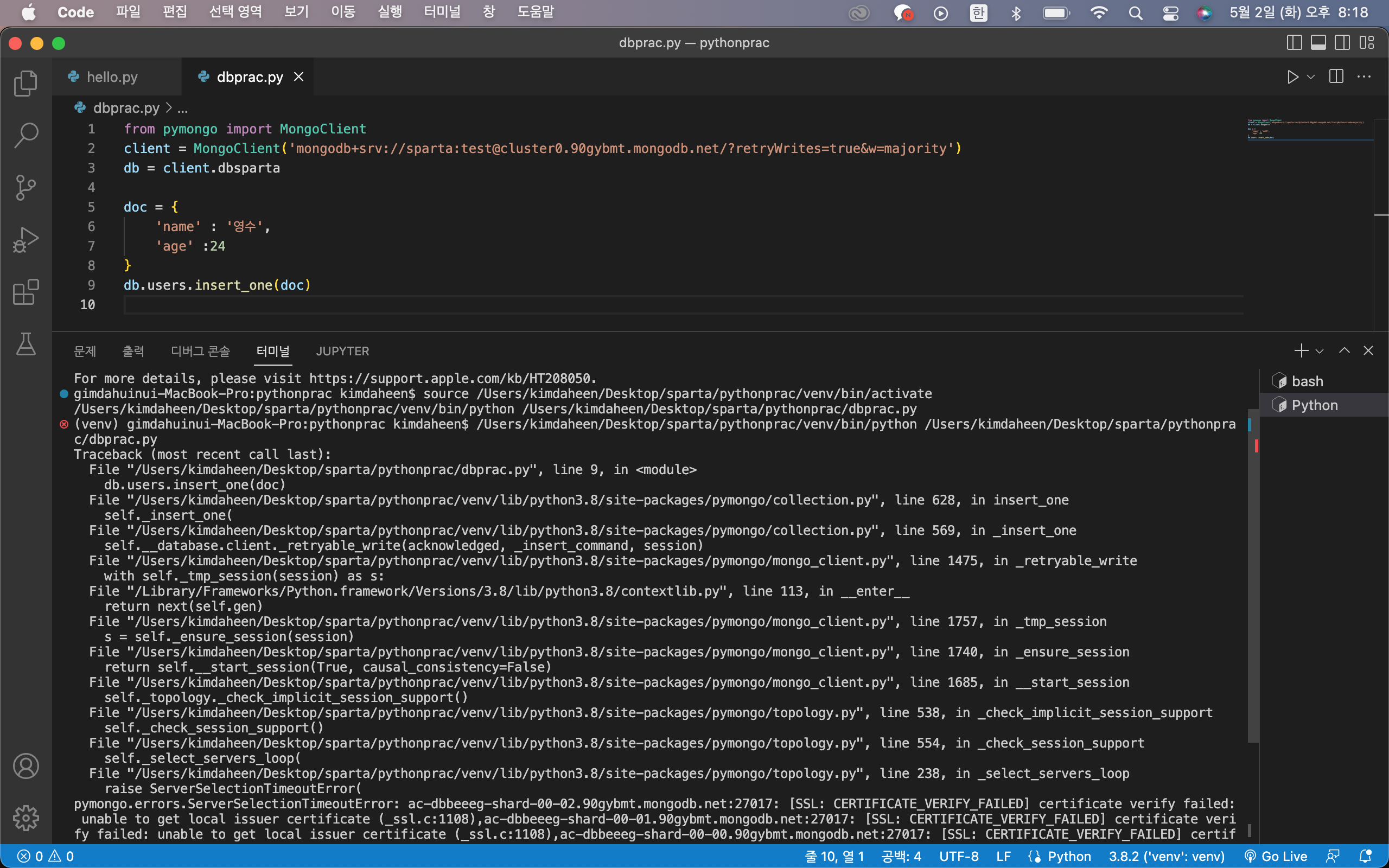1389x868 pixels.
Task: Change LF end of line sequence
Action: pyautogui.click(x=1004, y=857)
